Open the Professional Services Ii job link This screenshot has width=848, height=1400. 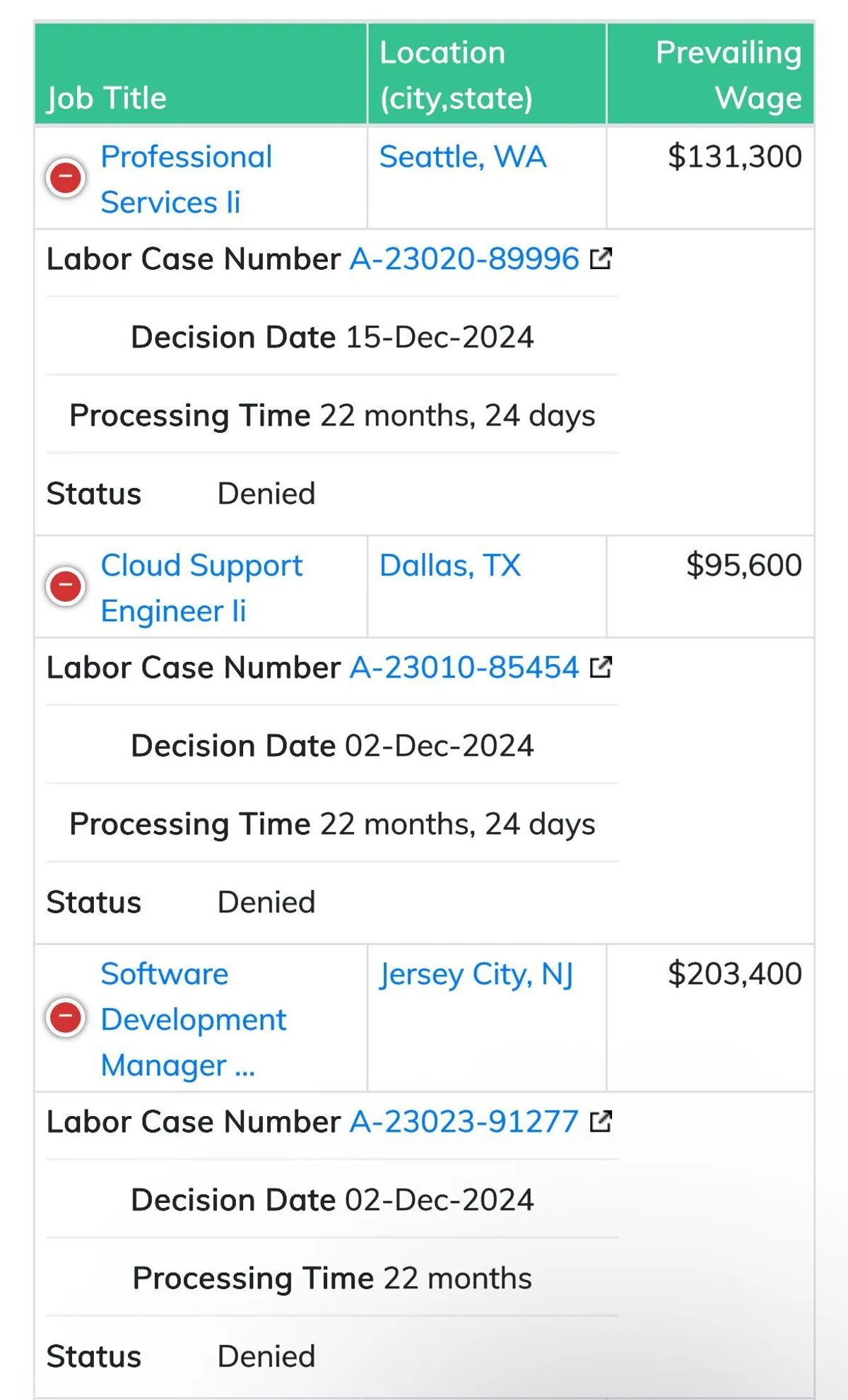pyautogui.click(x=186, y=179)
